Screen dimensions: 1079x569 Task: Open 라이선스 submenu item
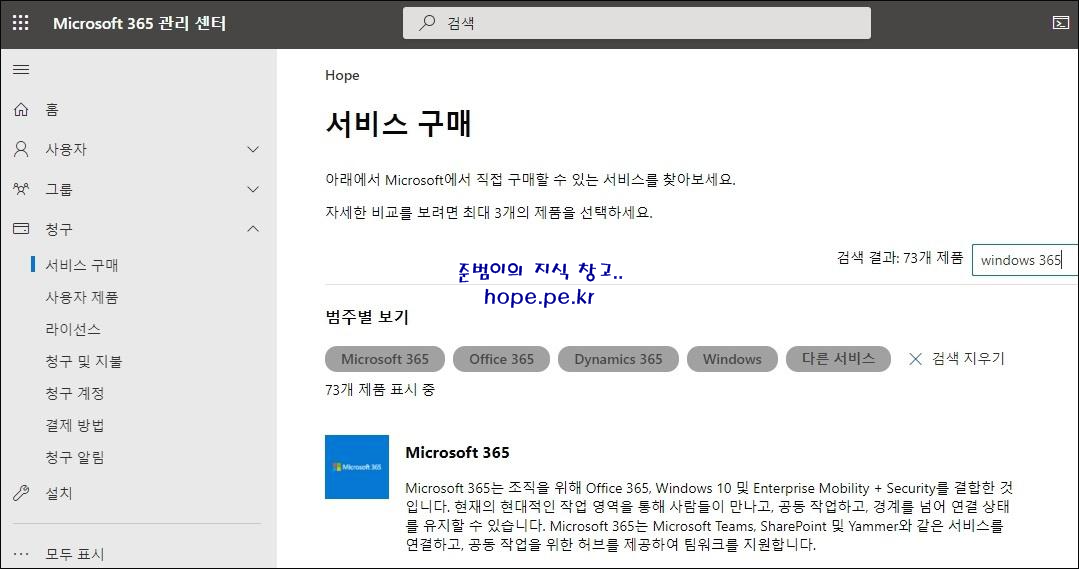(x=73, y=330)
